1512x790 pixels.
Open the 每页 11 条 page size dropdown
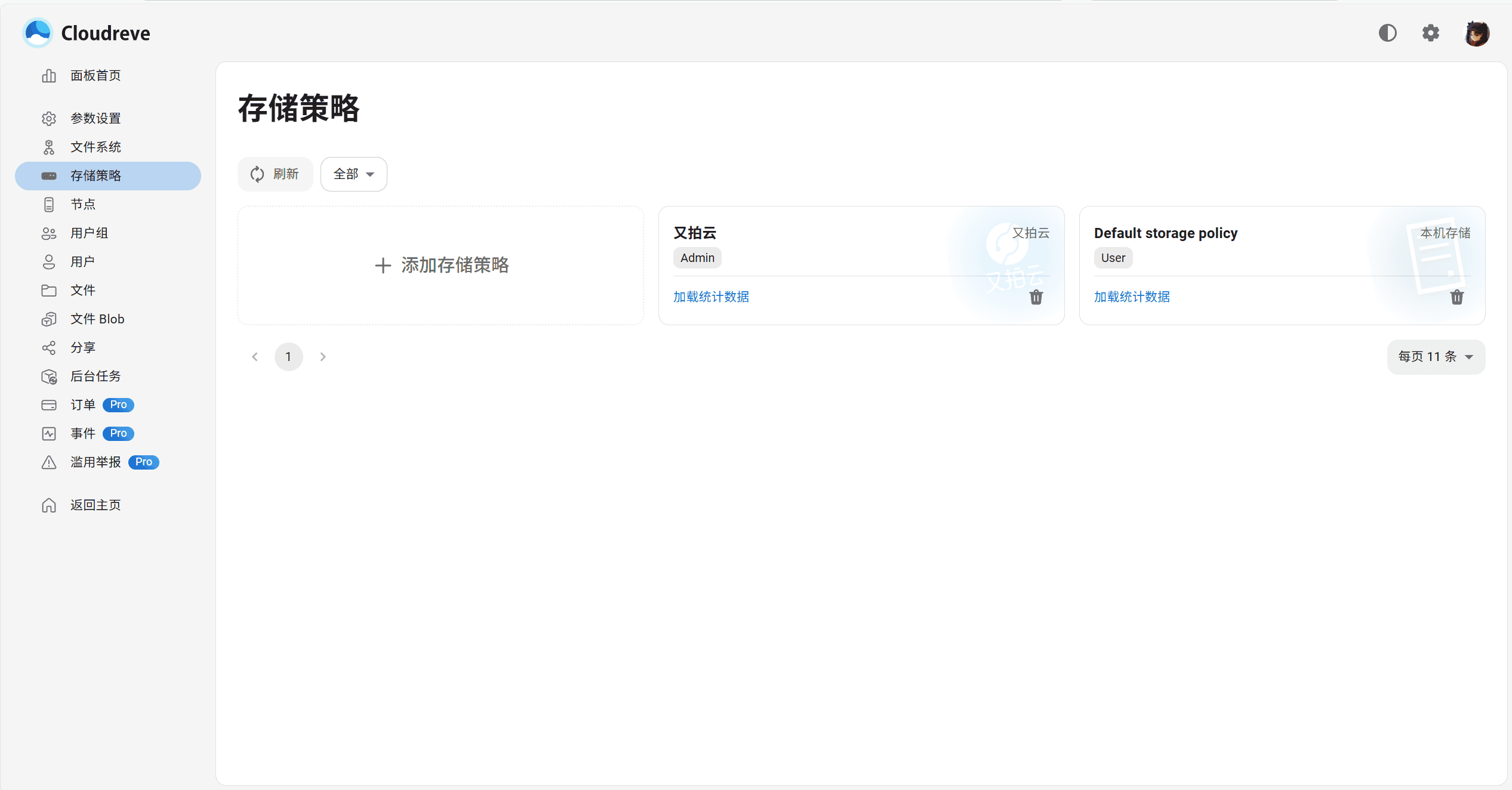[1436, 357]
